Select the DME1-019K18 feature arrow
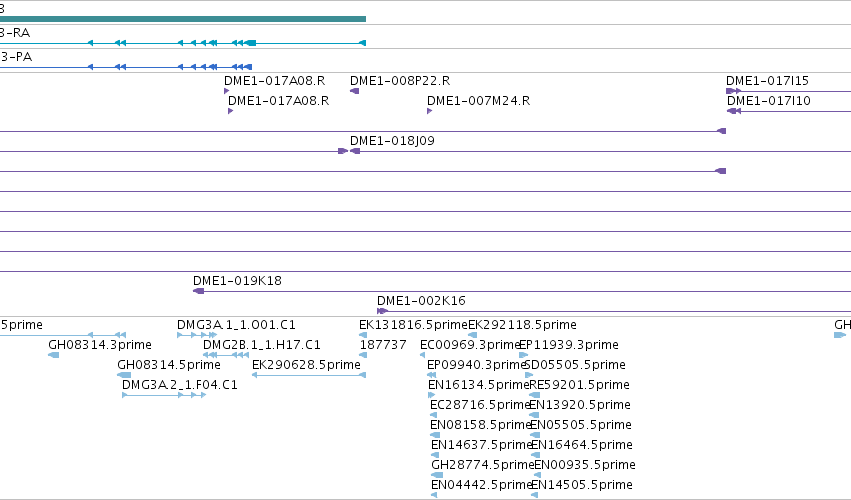The width and height of the screenshot is (851, 500). click(199, 292)
